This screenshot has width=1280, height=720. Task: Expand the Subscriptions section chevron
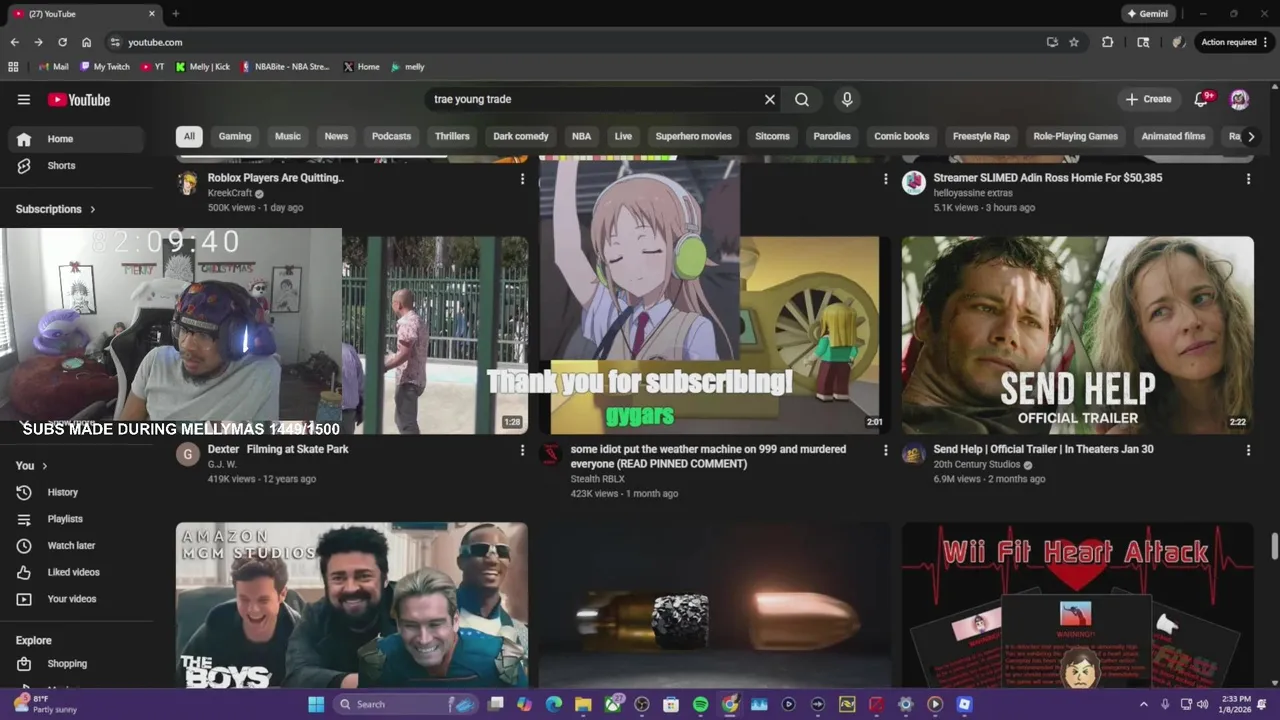(93, 209)
